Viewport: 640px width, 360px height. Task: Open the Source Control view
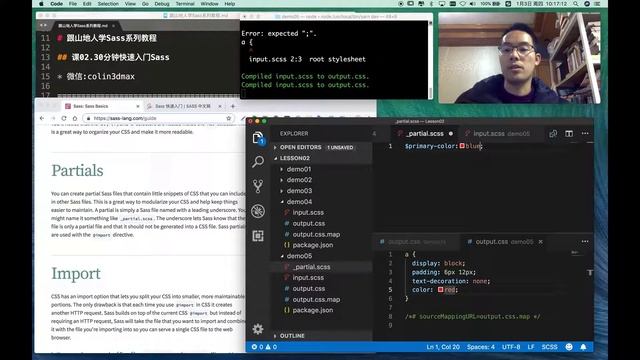[258, 186]
